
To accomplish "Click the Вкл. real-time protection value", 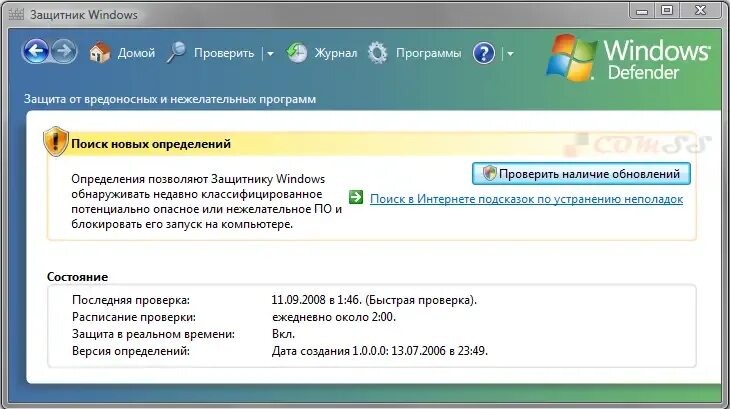I will point(283,334).
